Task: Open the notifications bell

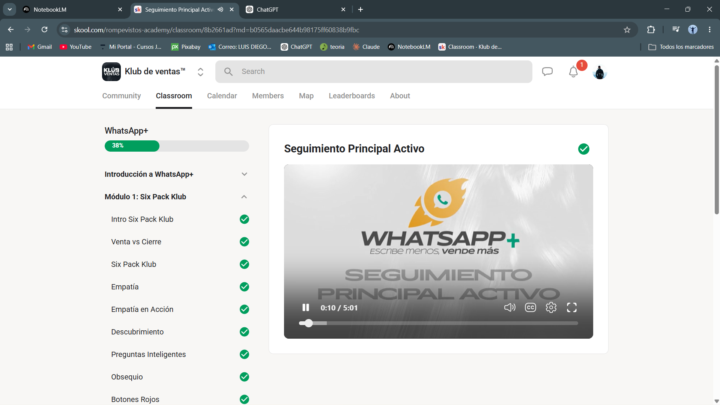Action: (x=573, y=72)
